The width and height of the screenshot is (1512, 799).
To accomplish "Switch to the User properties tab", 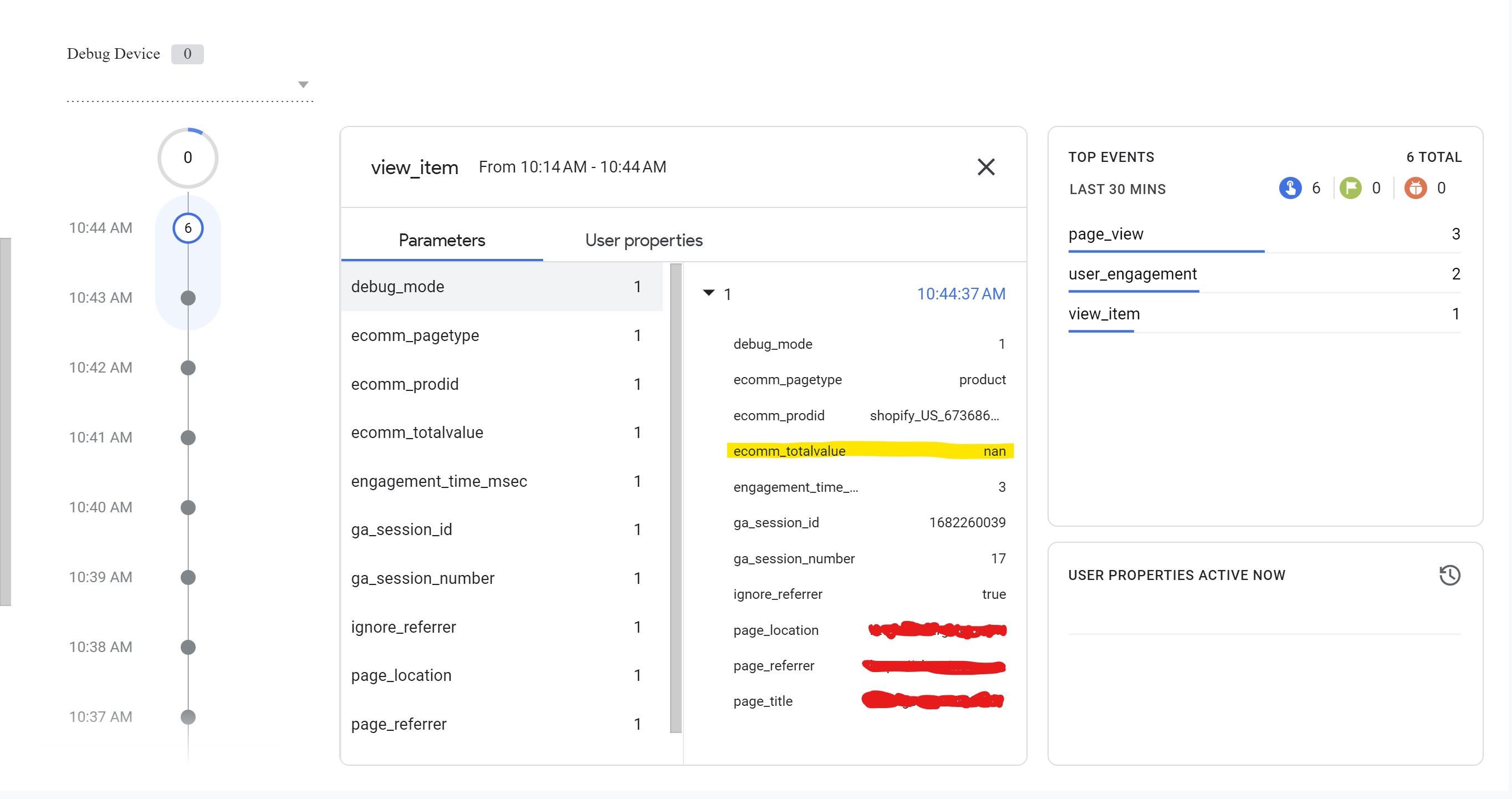I will coord(643,240).
